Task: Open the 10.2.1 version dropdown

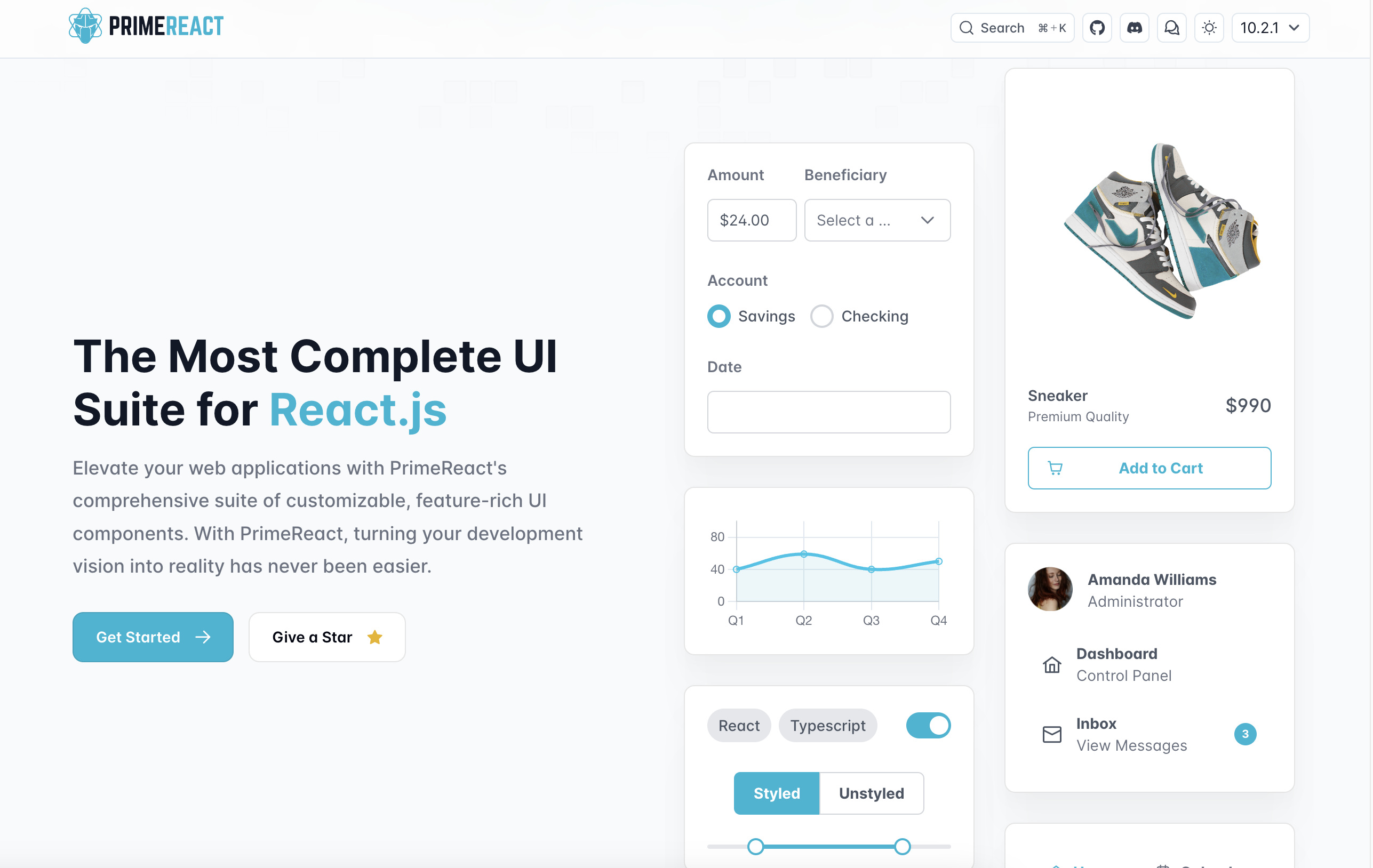Action: (x=1270, y=28)
